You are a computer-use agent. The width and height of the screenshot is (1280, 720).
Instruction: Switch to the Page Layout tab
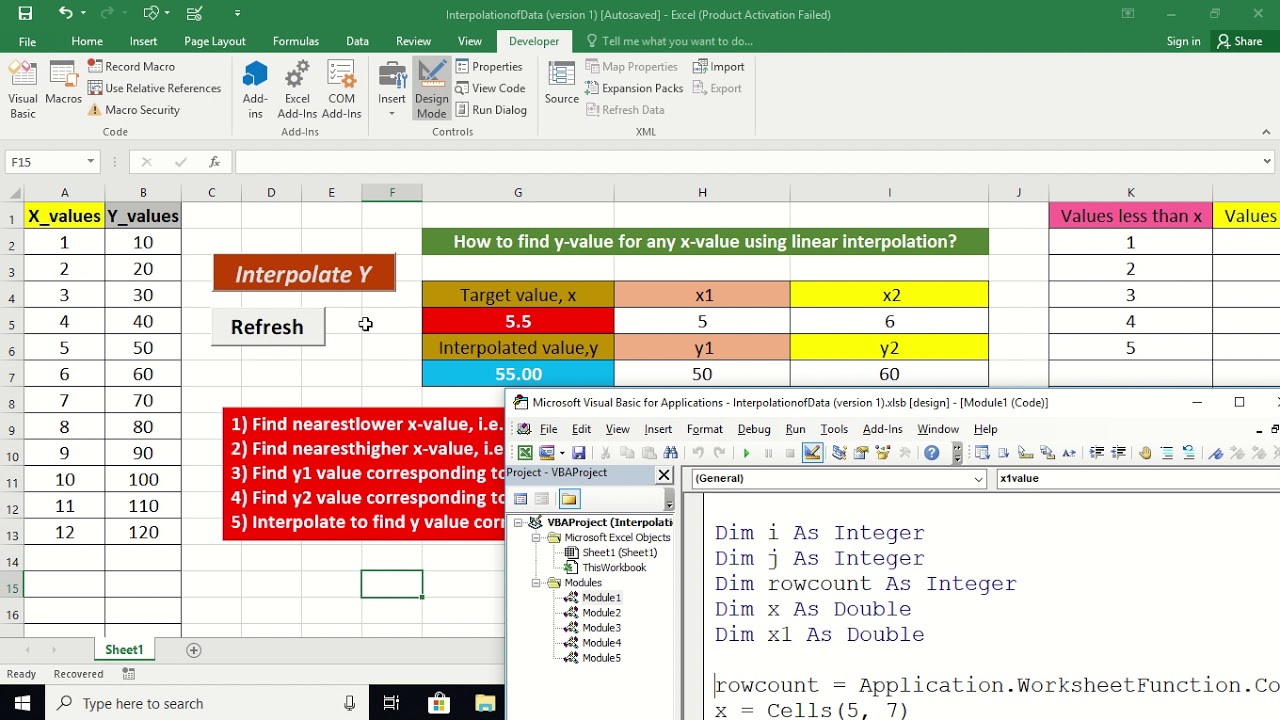(215, 41)
